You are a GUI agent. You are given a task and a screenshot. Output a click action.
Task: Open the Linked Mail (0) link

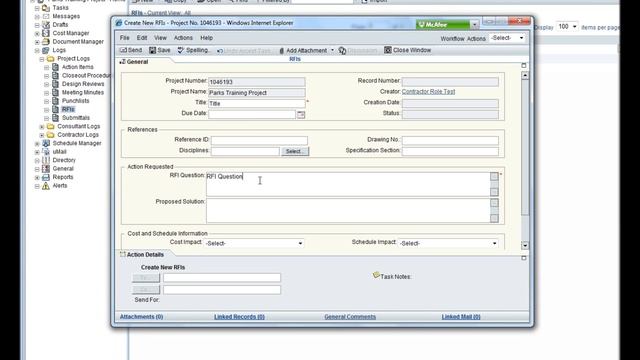pyautogui.click(x=461, y=317)
